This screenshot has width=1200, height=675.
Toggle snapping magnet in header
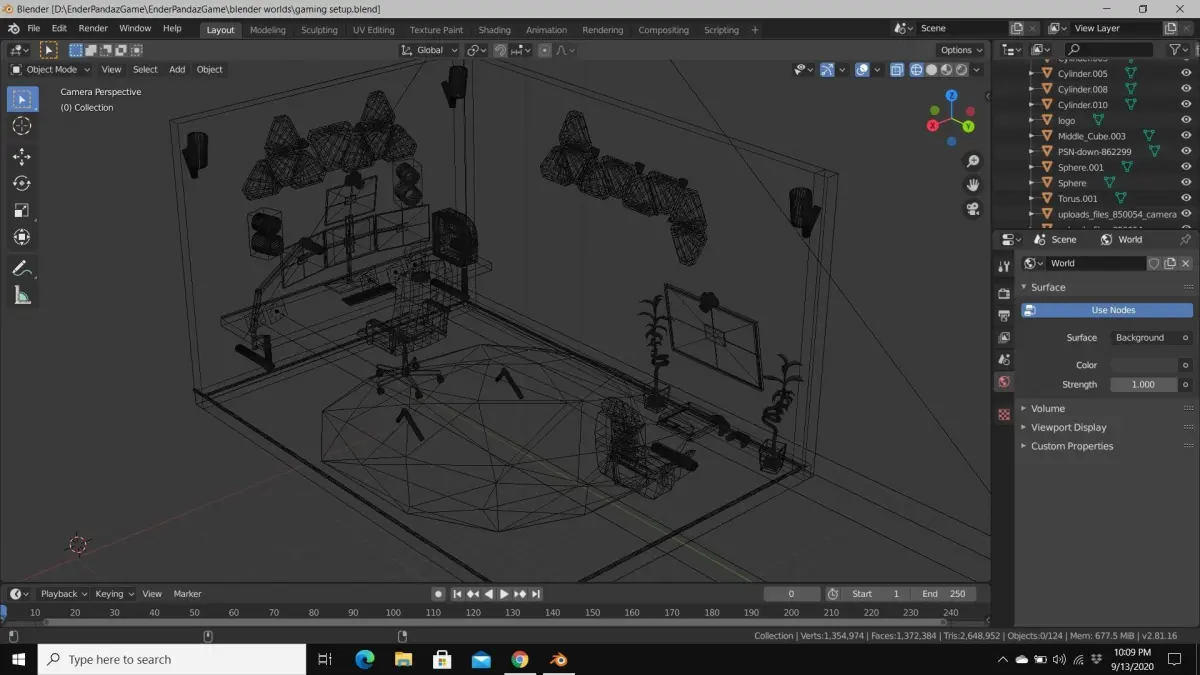click(x=500, y=50)
